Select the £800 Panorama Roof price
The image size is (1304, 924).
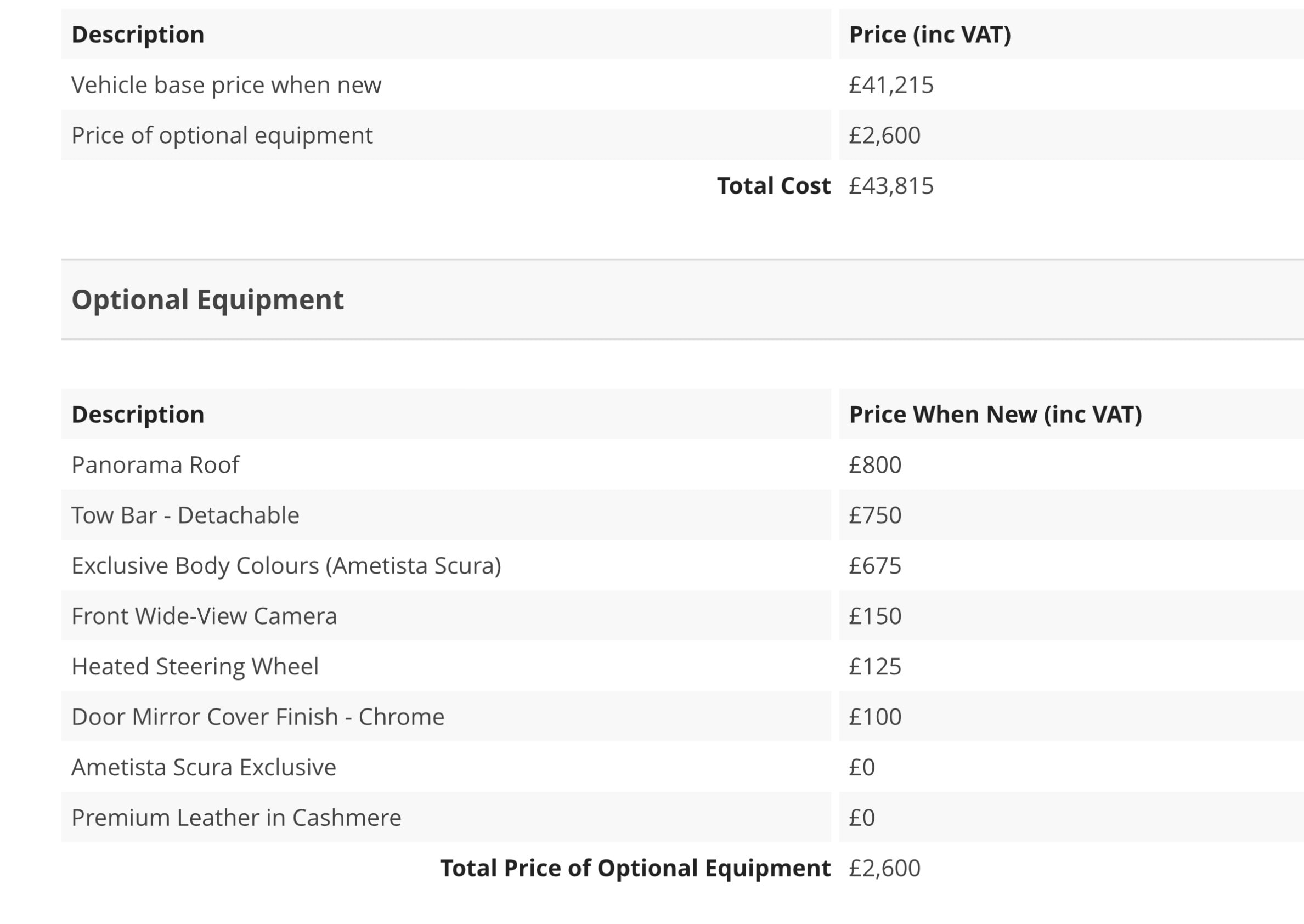pyautogui.click(x=875, y=465)
